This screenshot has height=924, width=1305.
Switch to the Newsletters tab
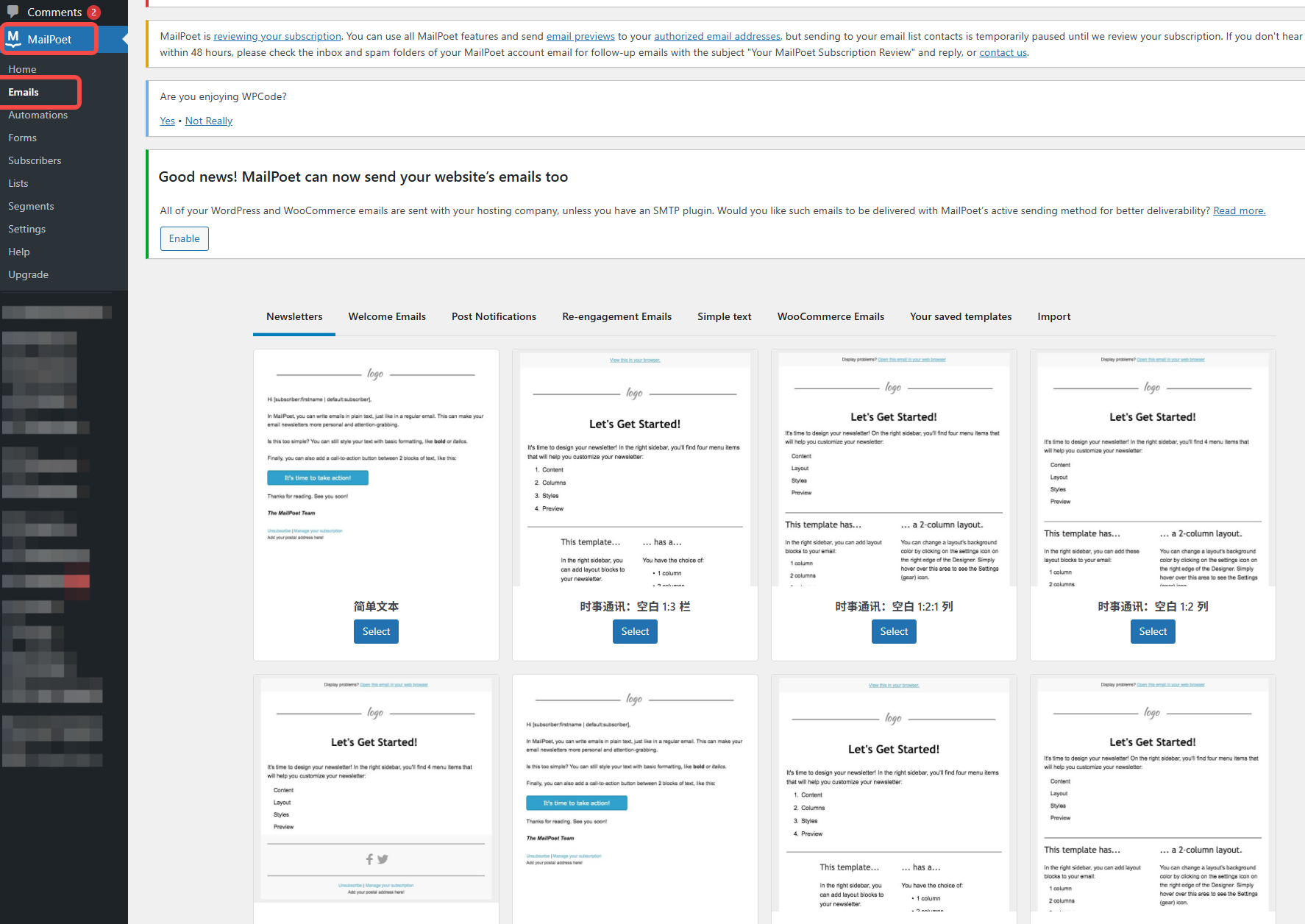coord(294,316)
